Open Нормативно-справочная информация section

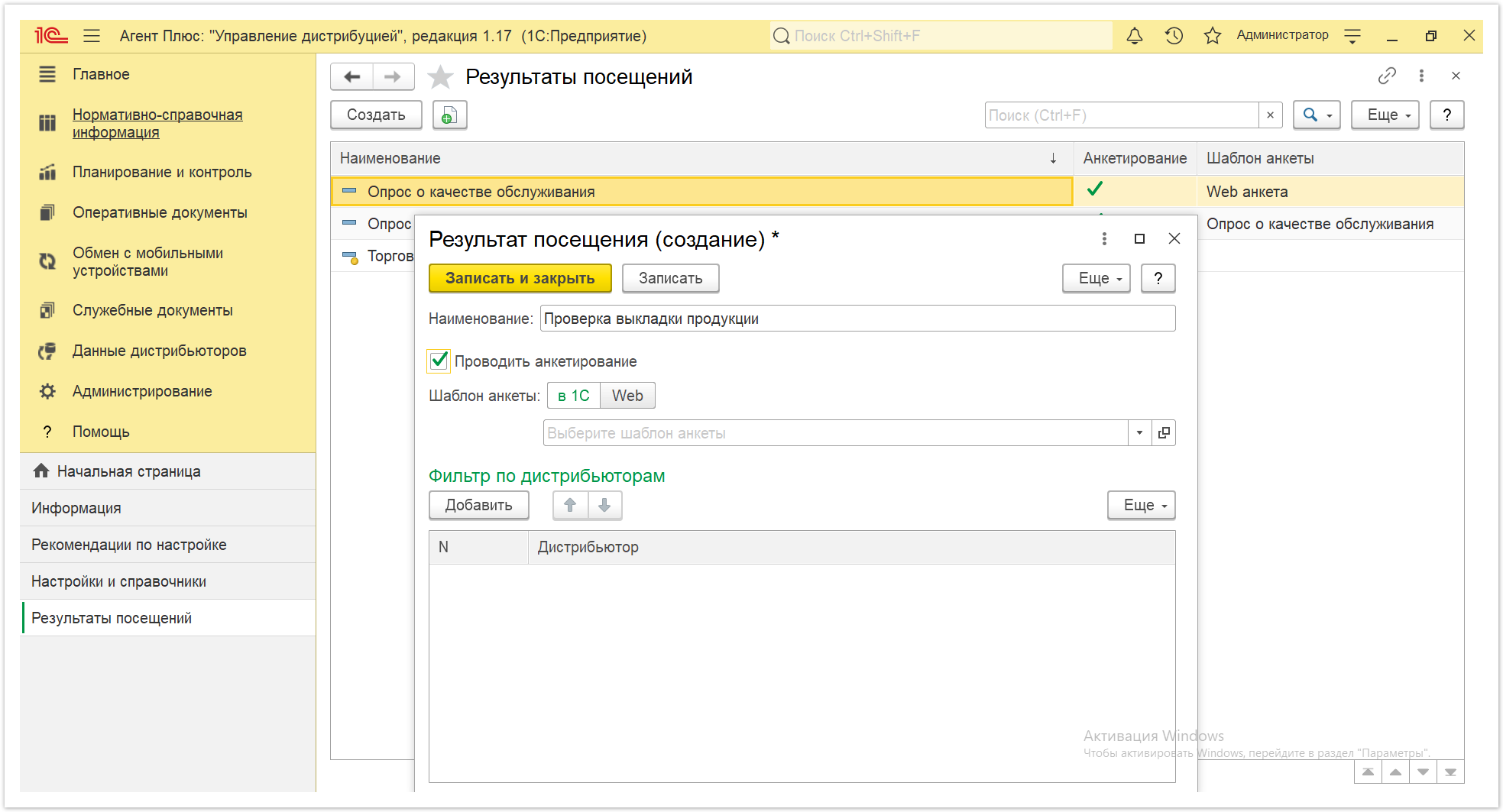coord(157,123)
